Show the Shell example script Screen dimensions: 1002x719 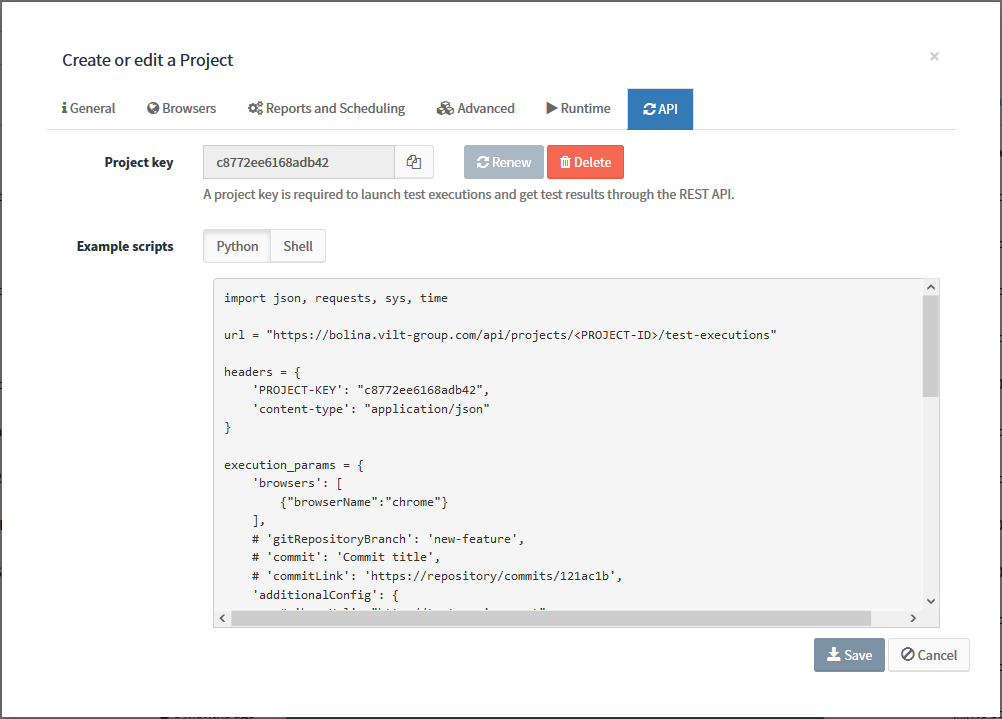(298, 246)
